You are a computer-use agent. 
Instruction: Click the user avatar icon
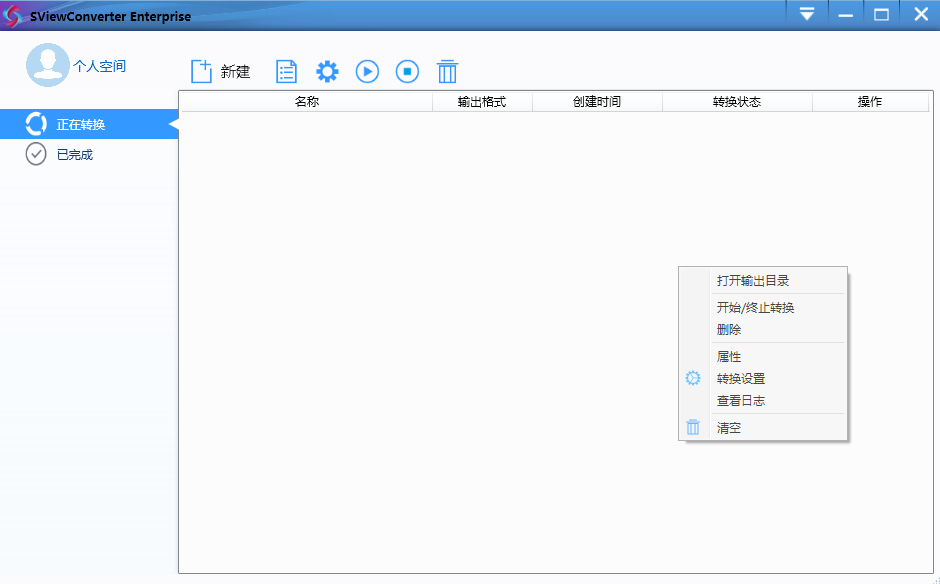click(47, 65)
